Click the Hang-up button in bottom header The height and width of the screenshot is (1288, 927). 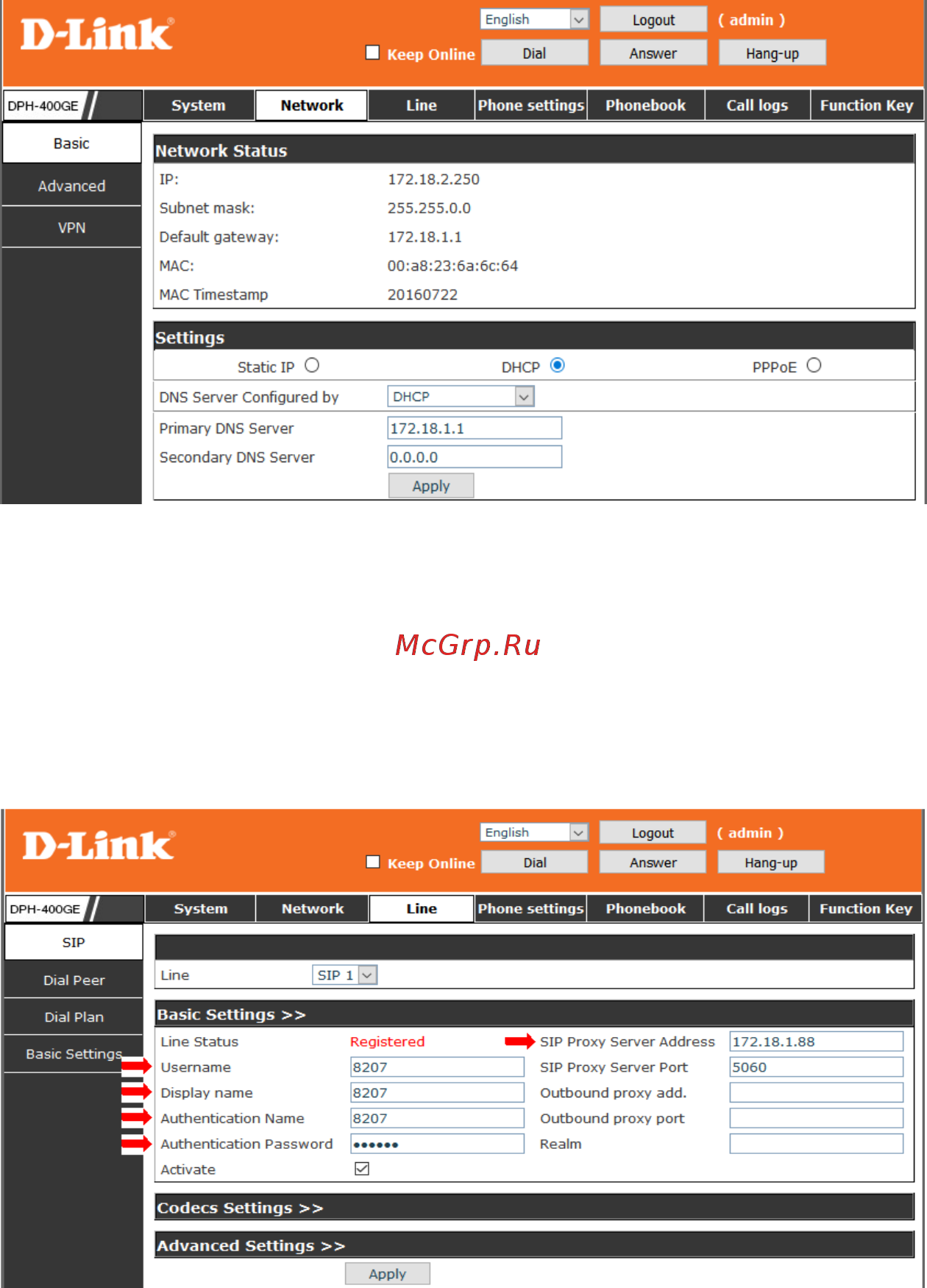770,862
